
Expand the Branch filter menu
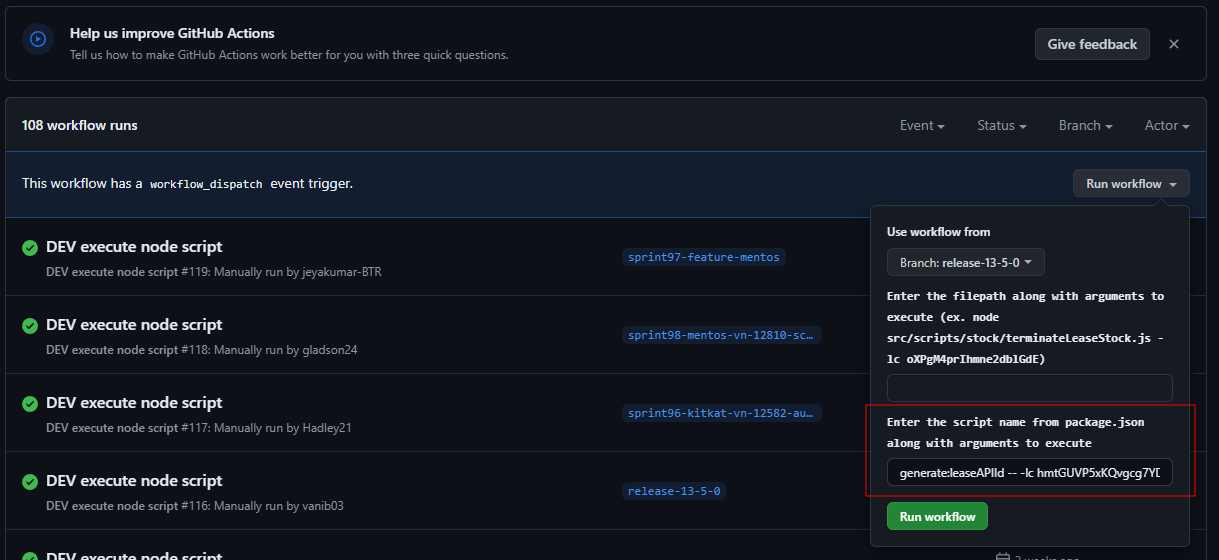click(1086, 126)
